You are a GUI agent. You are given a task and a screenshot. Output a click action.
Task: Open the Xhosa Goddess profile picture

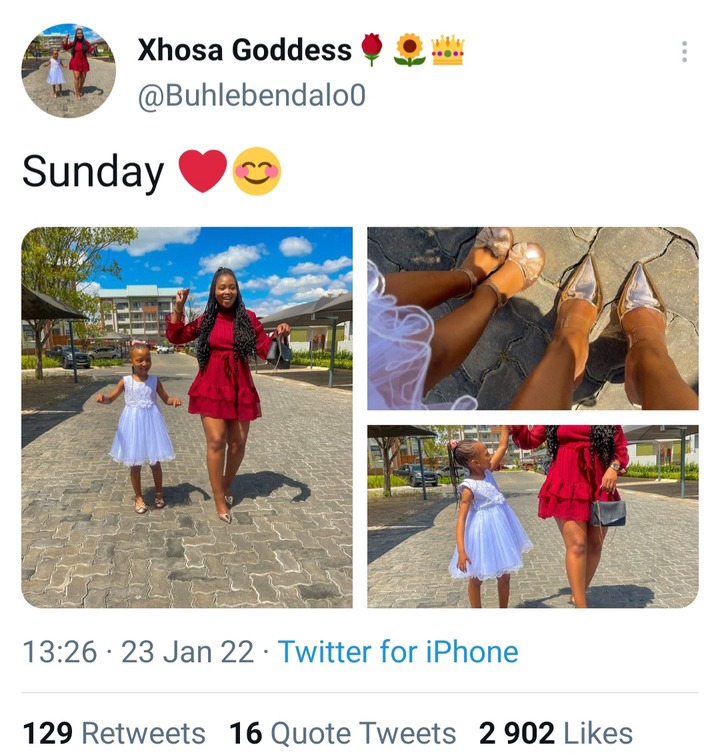click(x=69, y=71)
